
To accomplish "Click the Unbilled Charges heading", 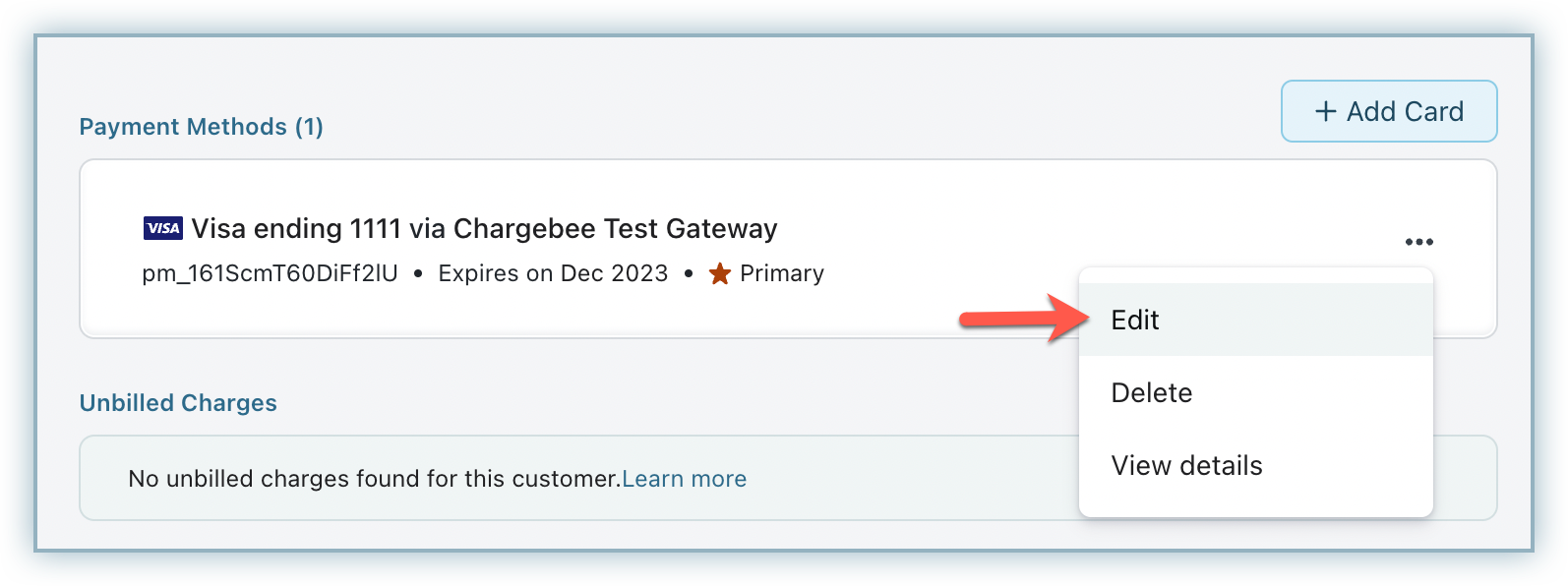I will point(178,403).
